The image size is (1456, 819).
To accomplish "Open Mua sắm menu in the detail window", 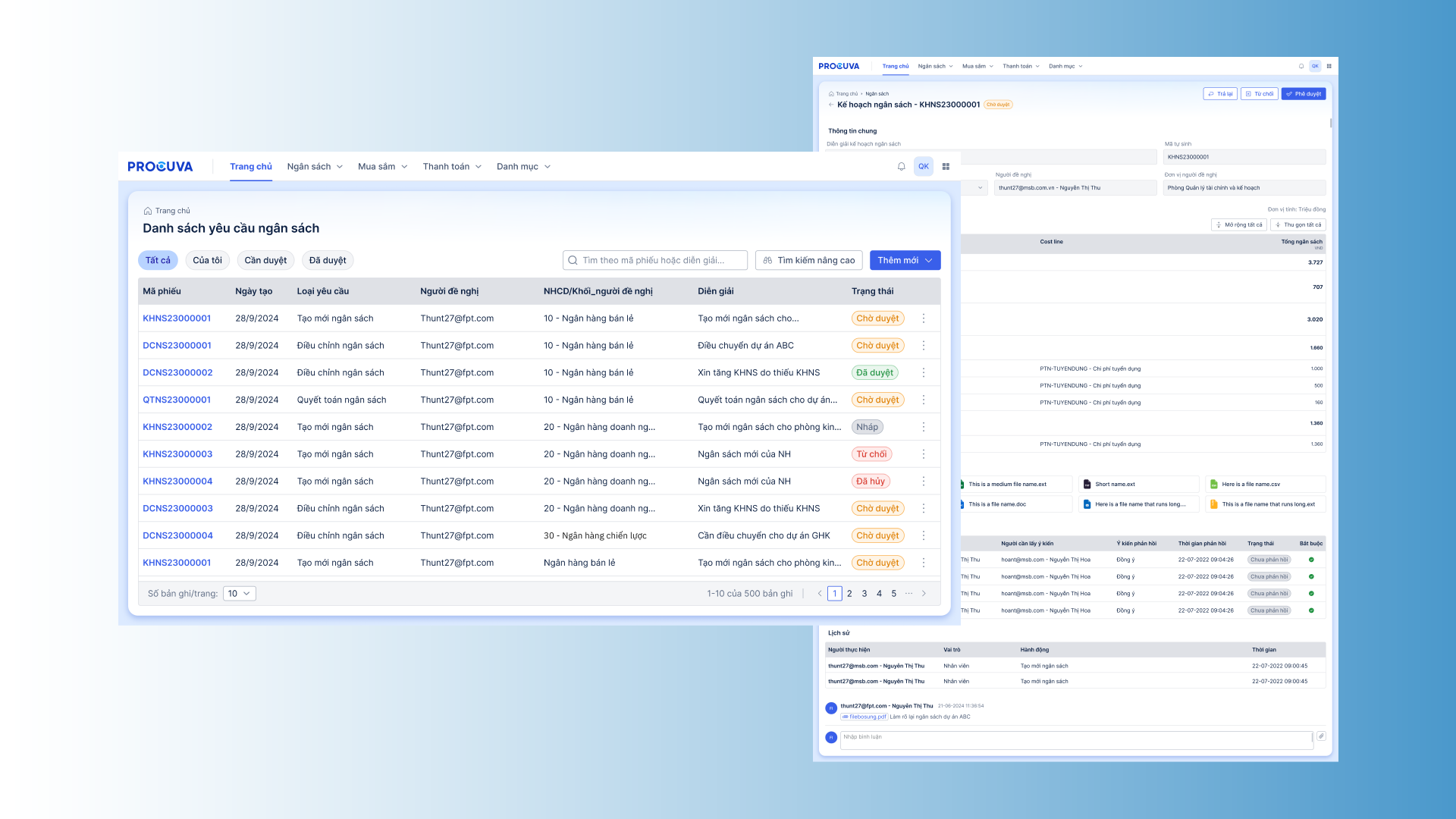I will click(977, 66).
